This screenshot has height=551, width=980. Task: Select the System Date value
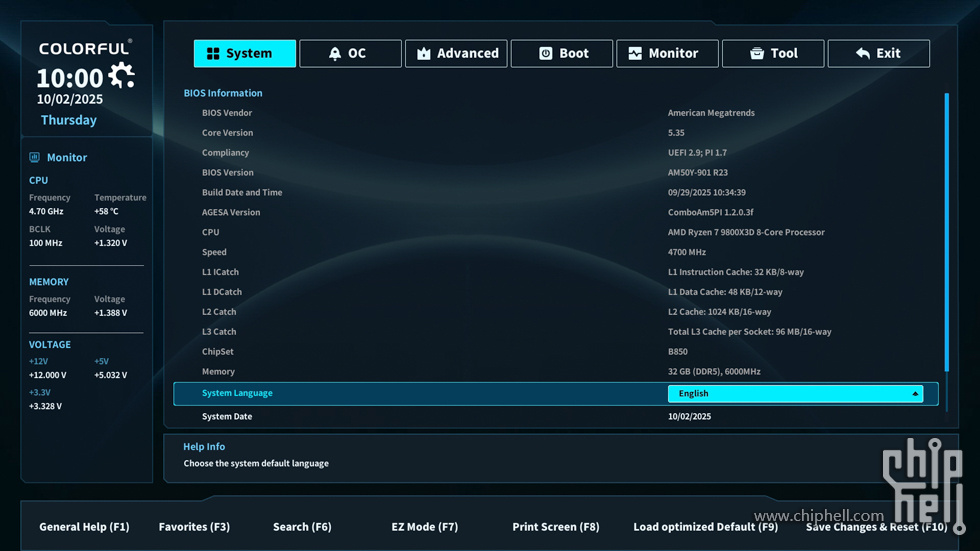[x=689, y=417]
